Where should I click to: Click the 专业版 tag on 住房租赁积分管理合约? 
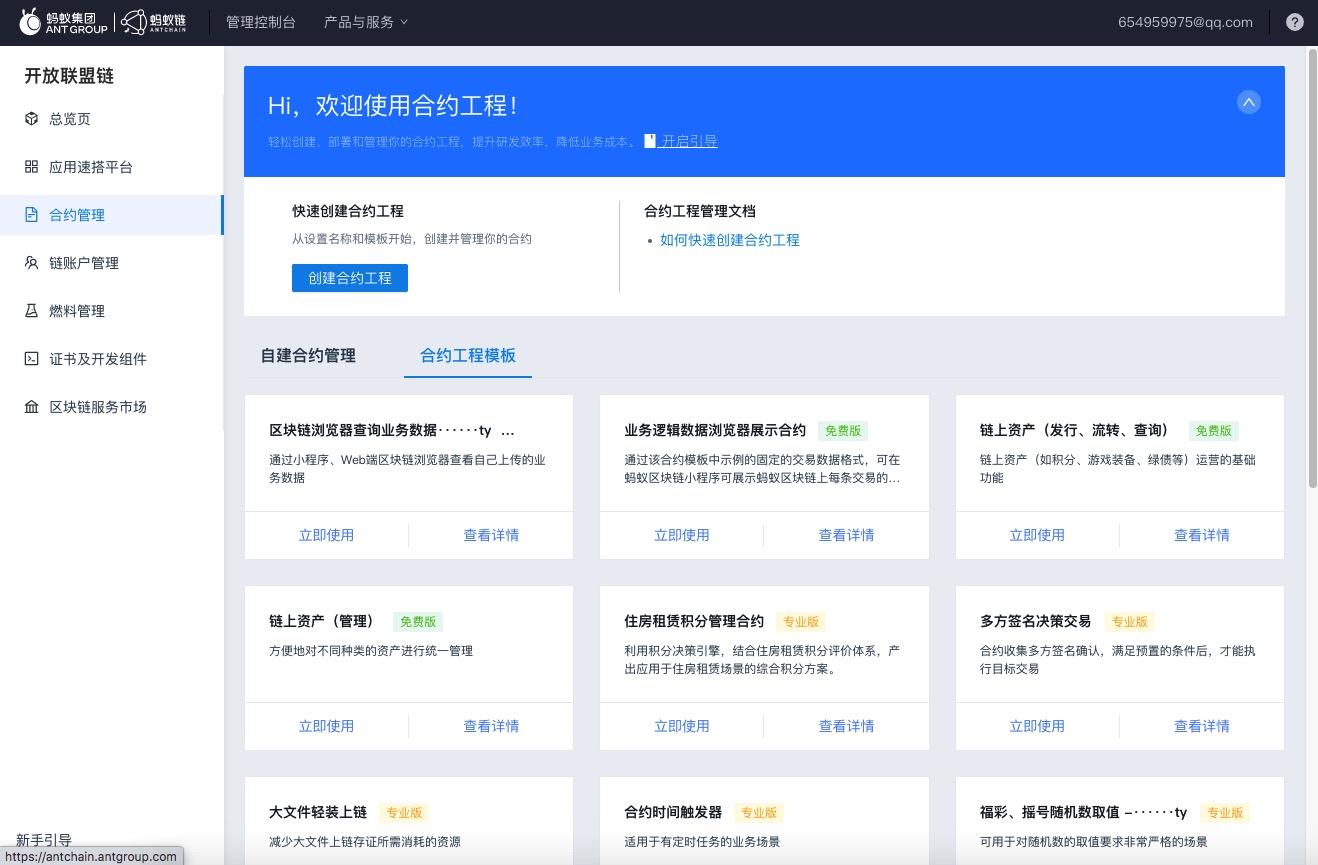[801, 622]
